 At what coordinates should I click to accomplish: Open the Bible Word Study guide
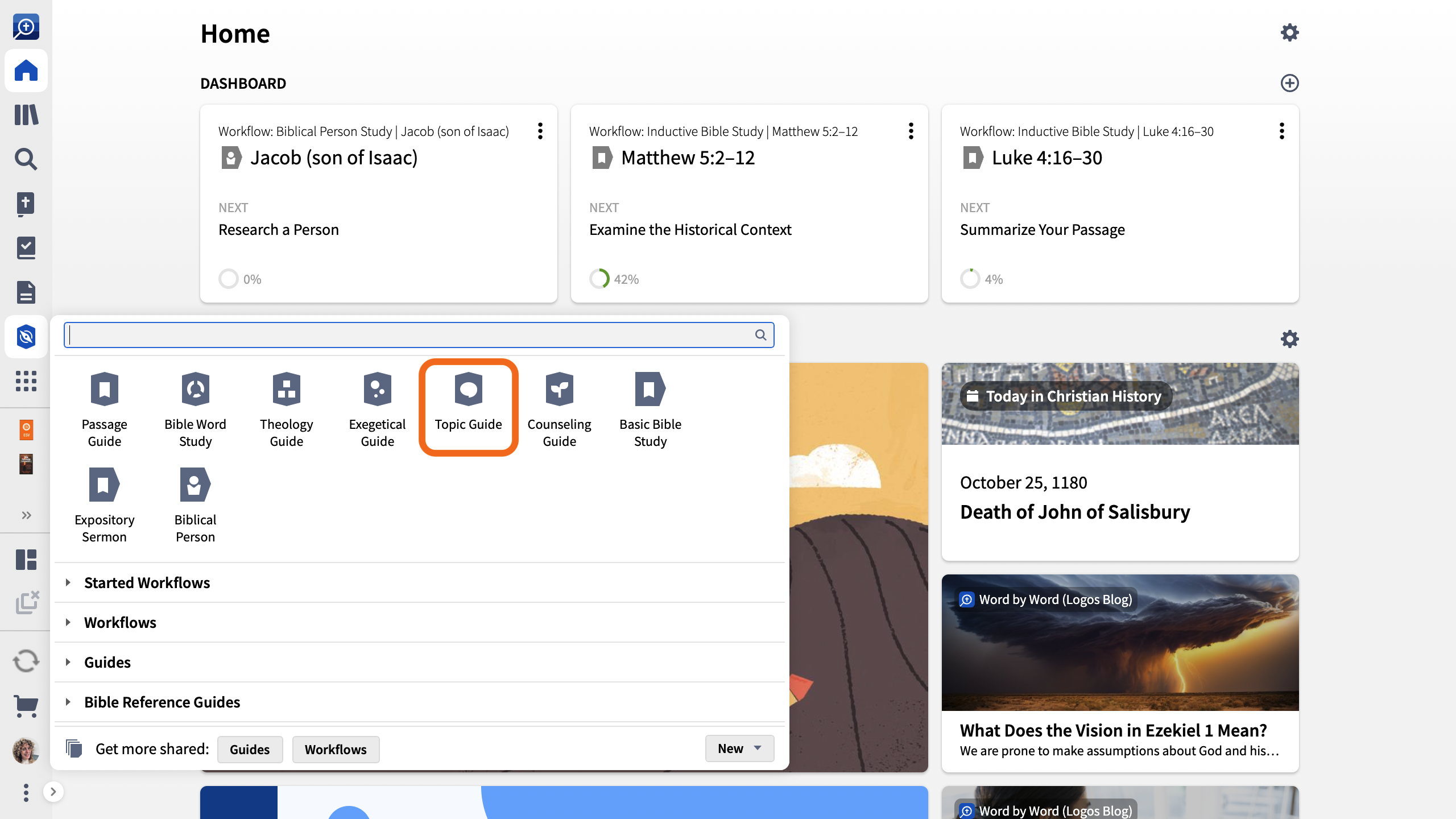[x=196, y=409]
